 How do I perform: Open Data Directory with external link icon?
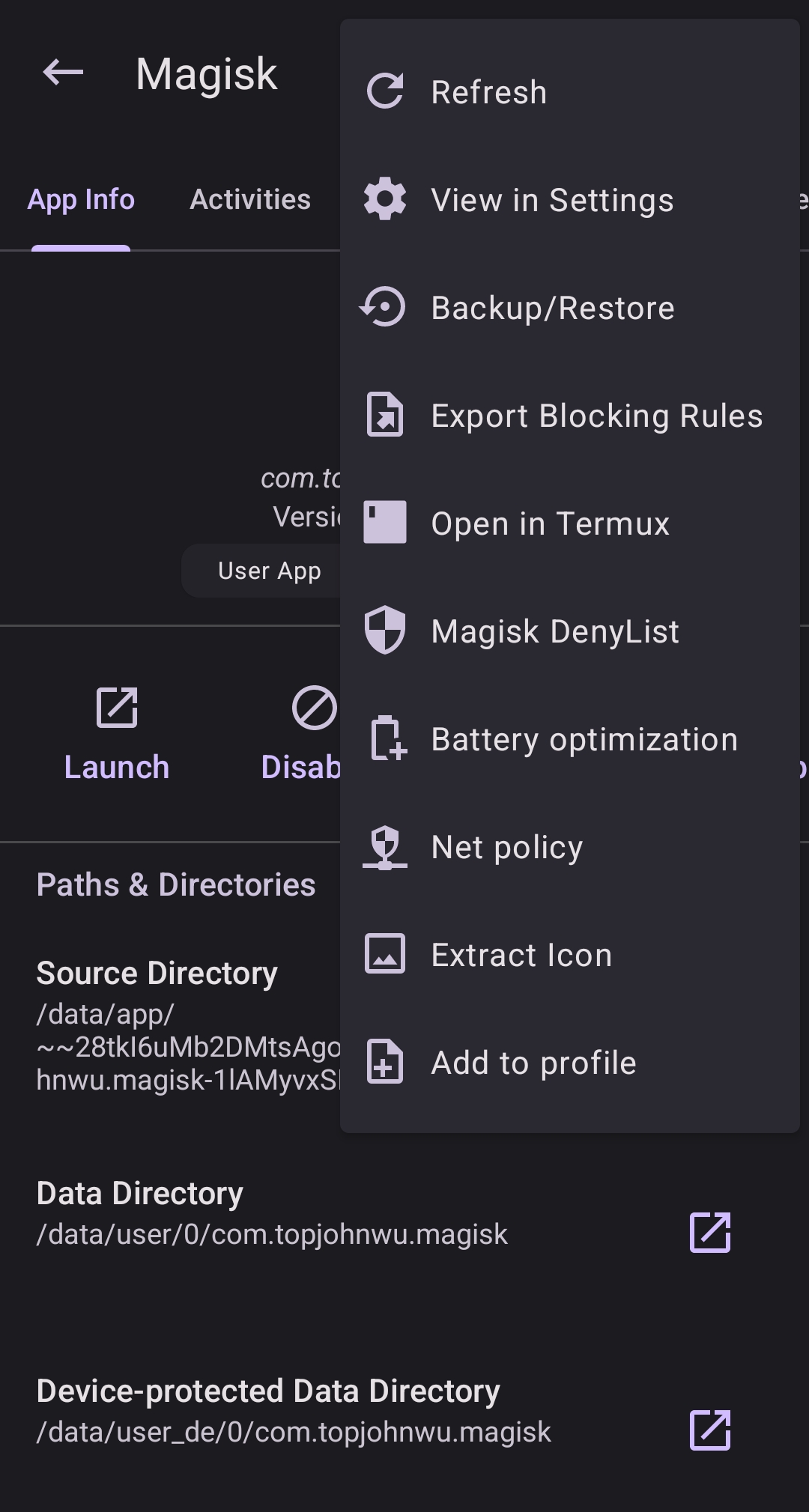708,1233
